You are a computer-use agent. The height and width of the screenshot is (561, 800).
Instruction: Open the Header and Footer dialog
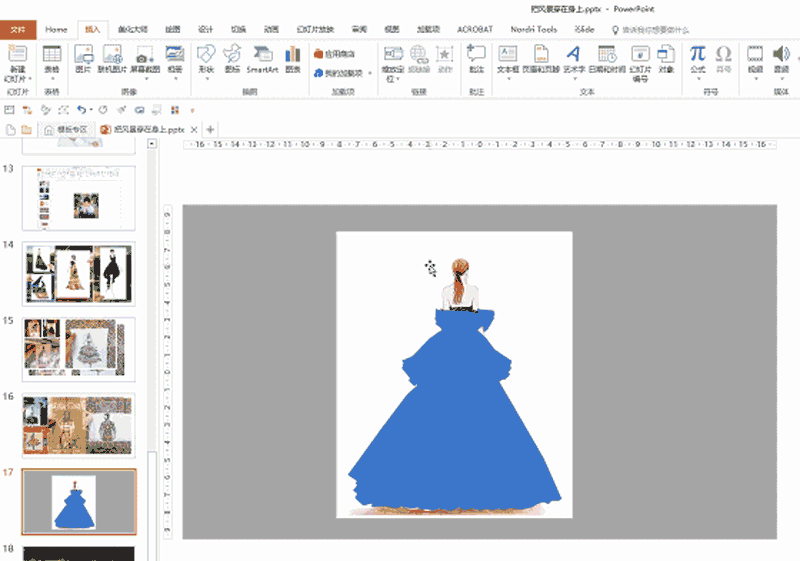[x=541, y=54]
